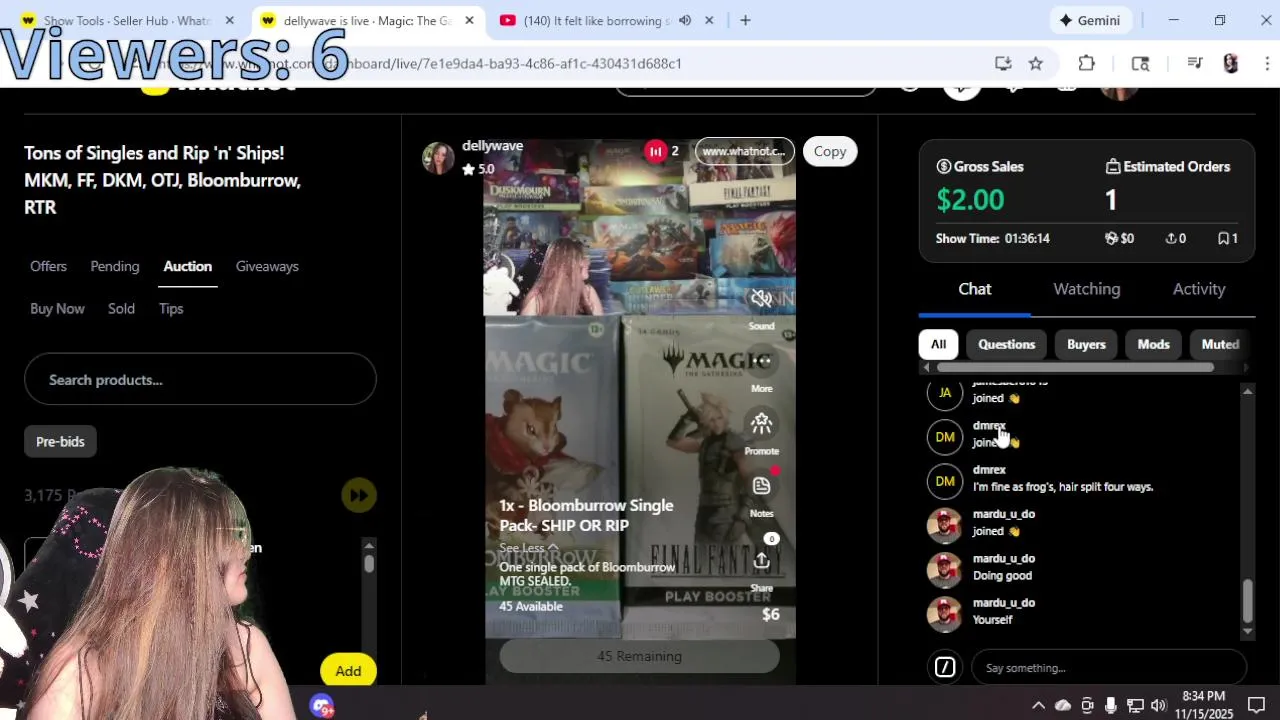1280x720 pixels.
Task: Click Copy link button
Action: [830, 151]
